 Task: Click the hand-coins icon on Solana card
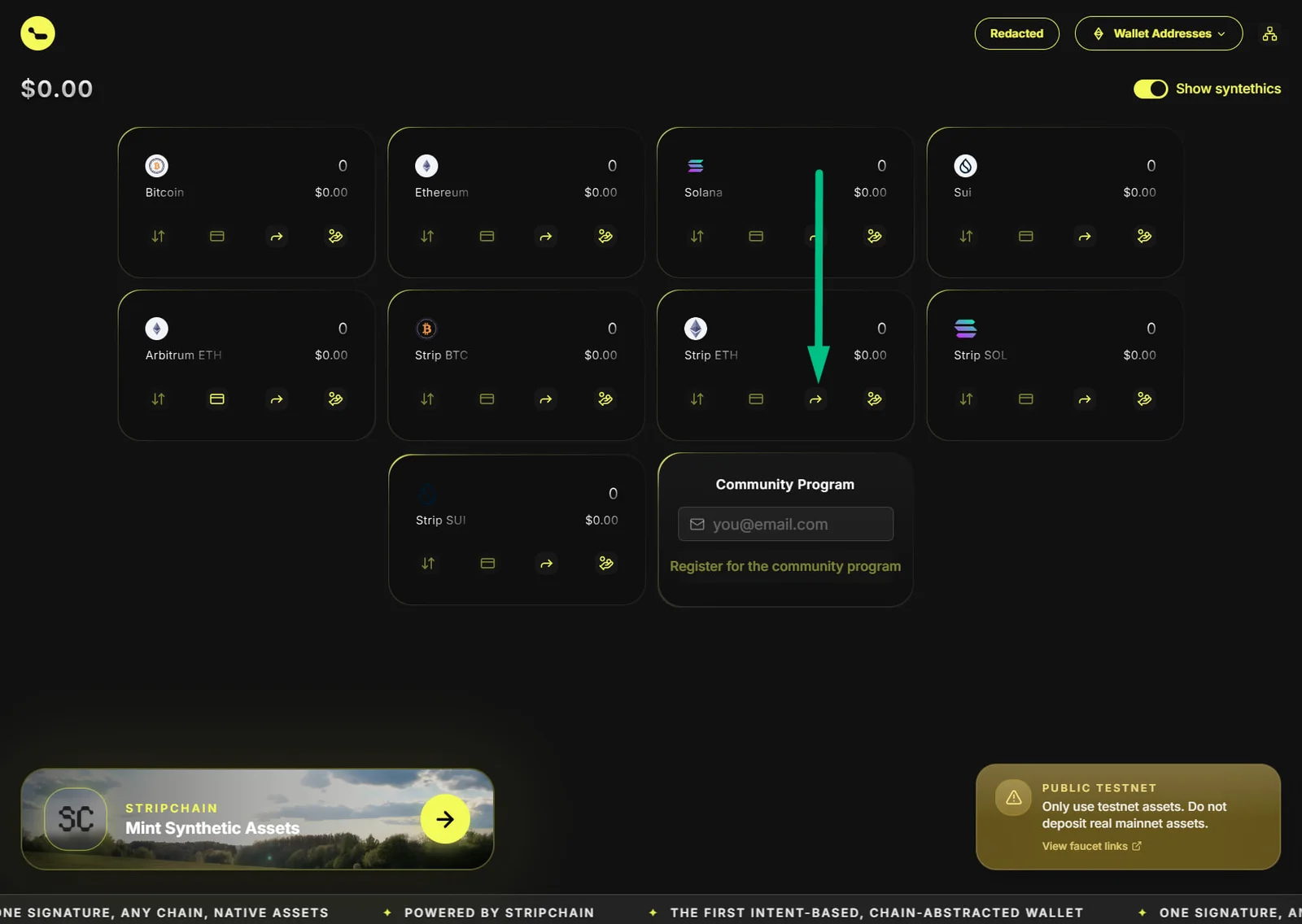coord(875,237)
